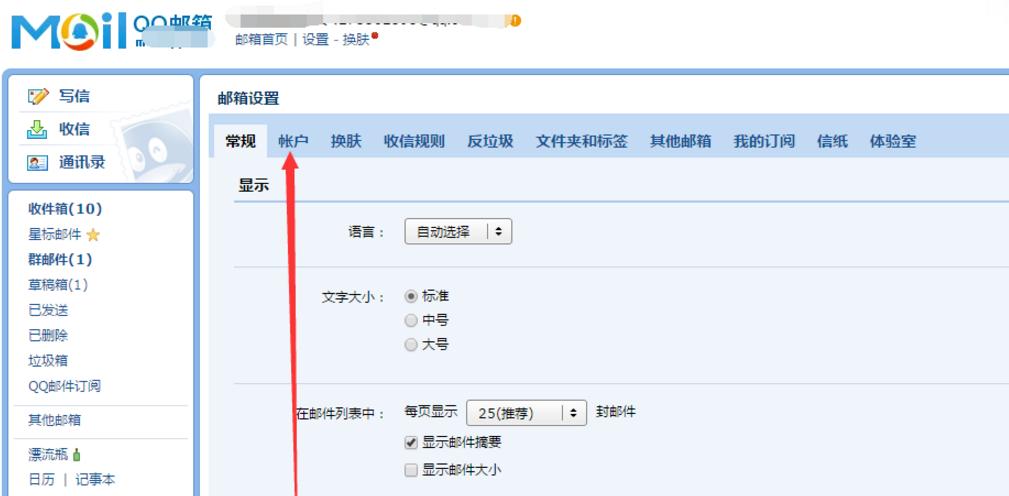Image resolution: width=1009 pixels, height=496 pixels.
Task: Open the 我的订阅 tab
Action: [x=764, y=142]
